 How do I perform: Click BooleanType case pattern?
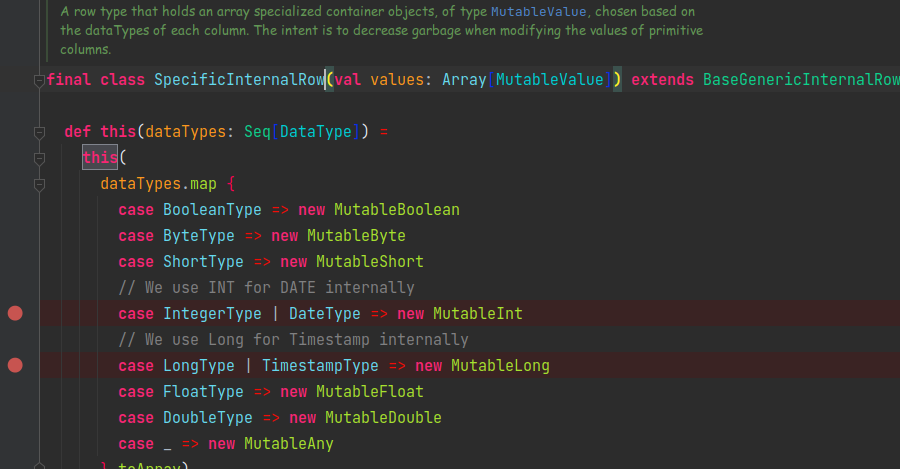tap(212, 210)
